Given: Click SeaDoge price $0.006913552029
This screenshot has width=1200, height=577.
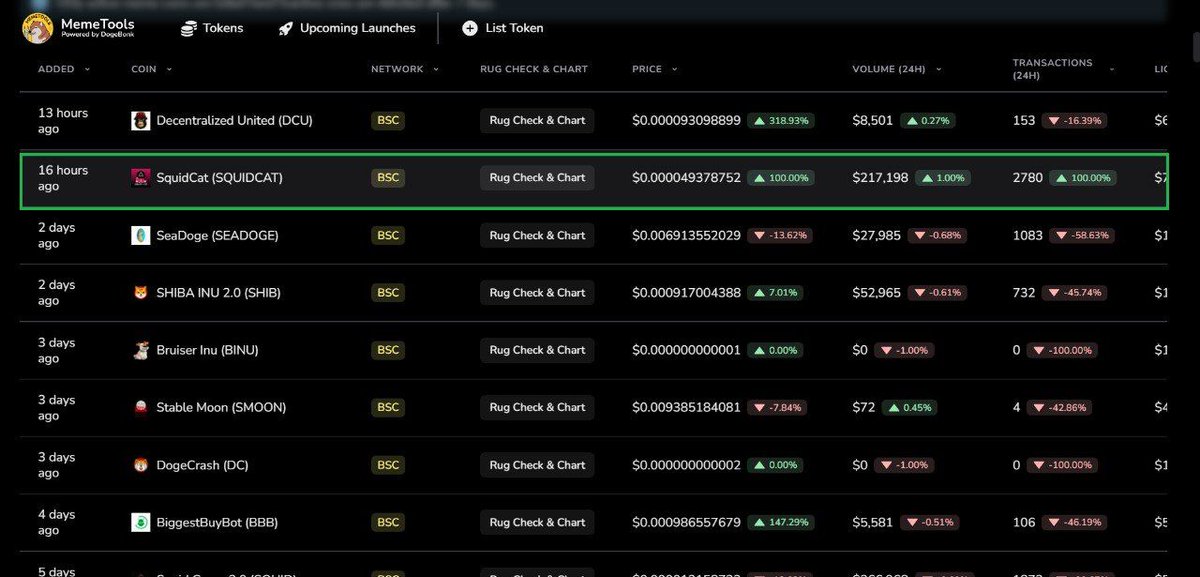Looking at the screenshot, I should point(687,236).
